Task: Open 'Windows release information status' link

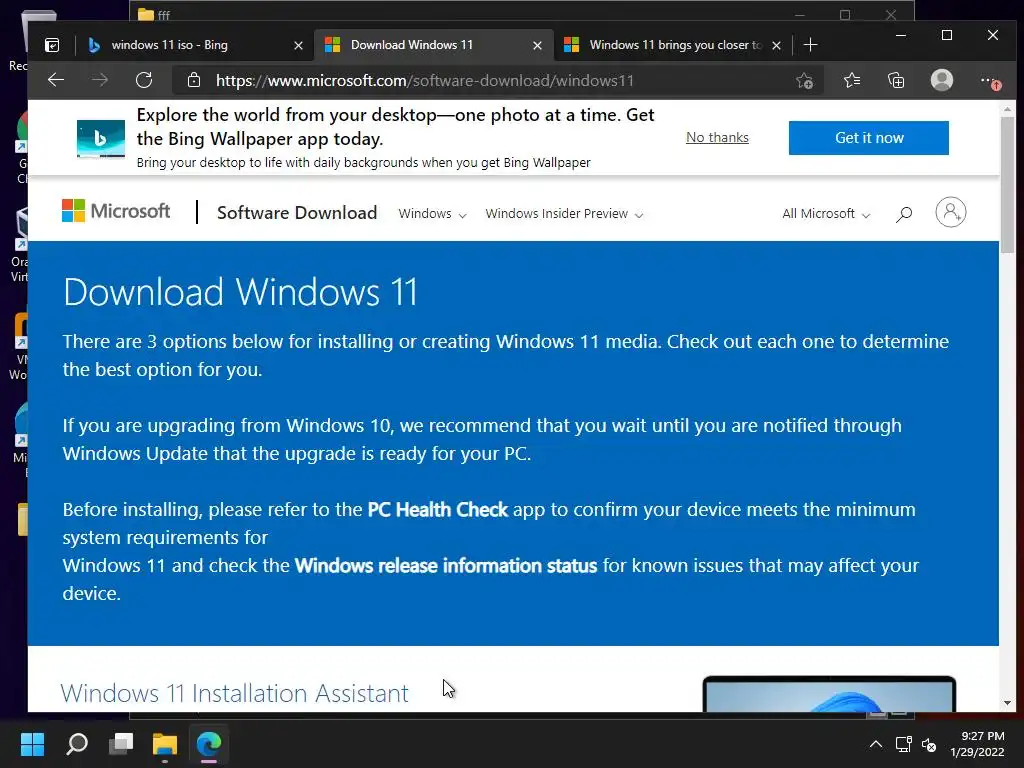Action: pos(446,566)
